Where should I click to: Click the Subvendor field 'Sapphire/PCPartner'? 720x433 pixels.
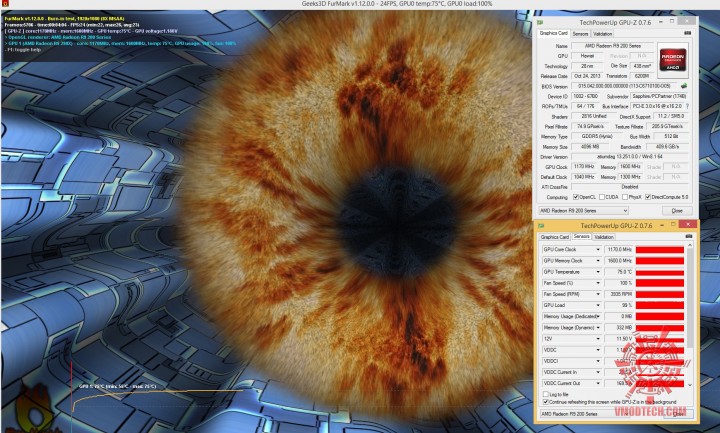658,96
